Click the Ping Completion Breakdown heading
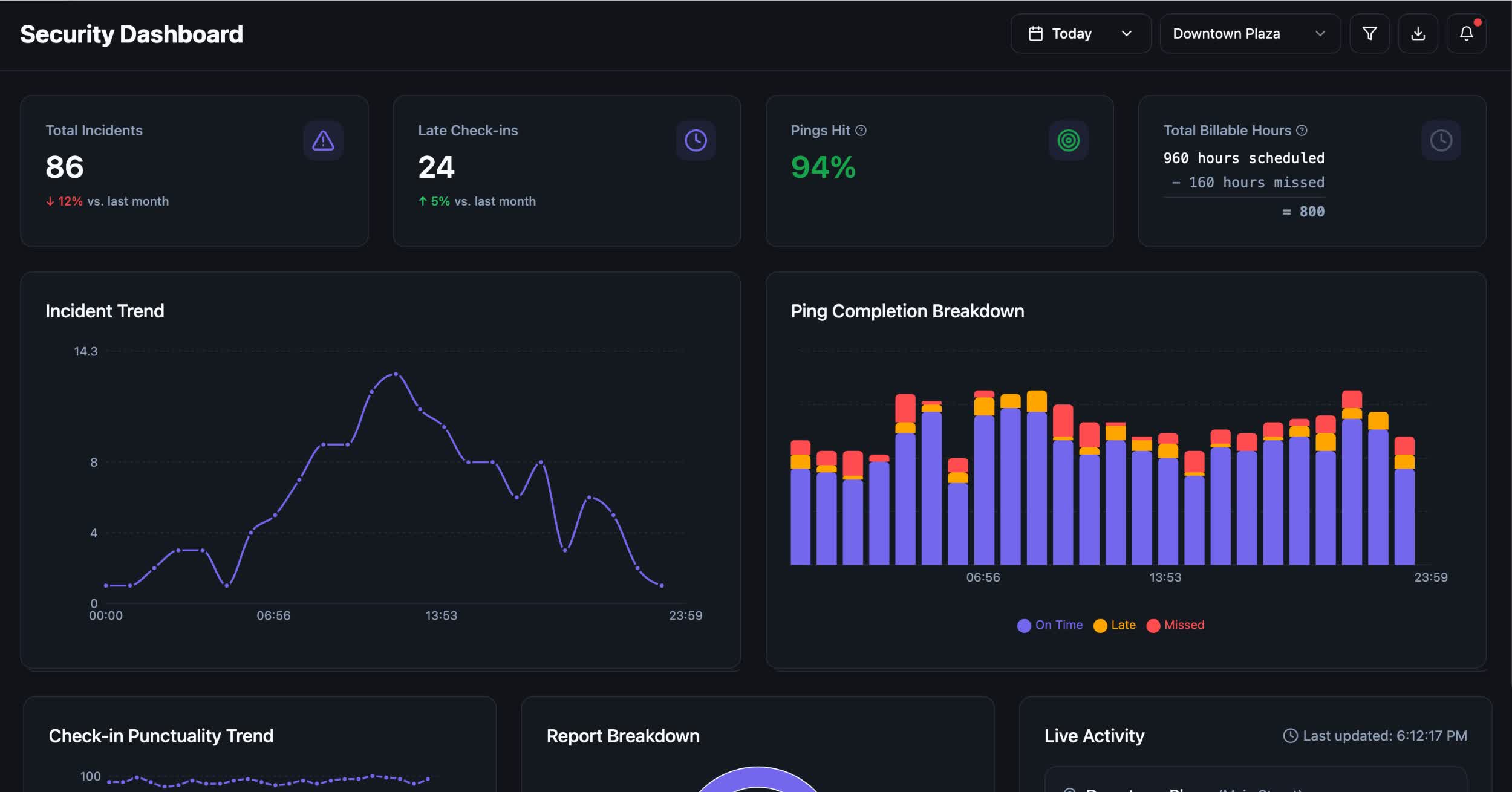Viewport: 1512px width, 792px height. tap(907, 311)
